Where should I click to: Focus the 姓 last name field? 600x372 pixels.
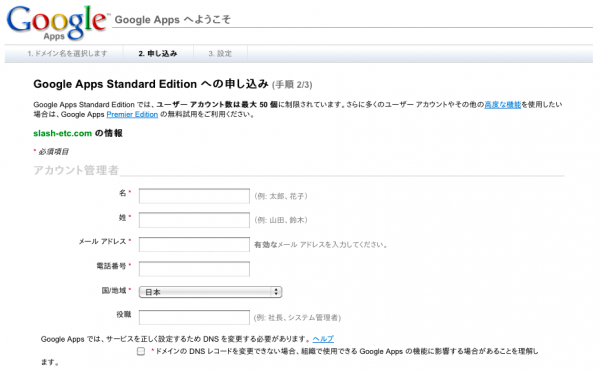click(194, 220)
